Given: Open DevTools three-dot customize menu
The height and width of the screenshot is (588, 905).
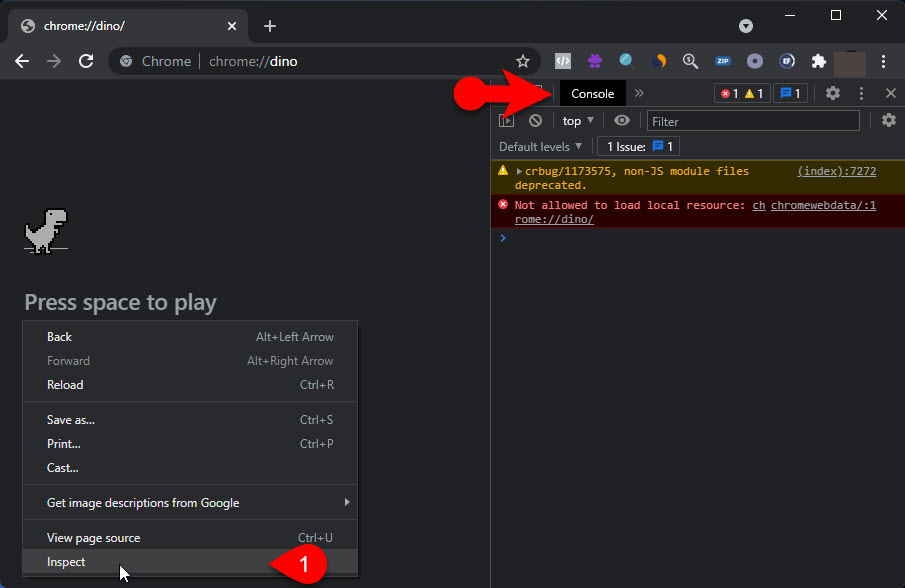Looking at the screenshot, I should [x=861, y=93].
